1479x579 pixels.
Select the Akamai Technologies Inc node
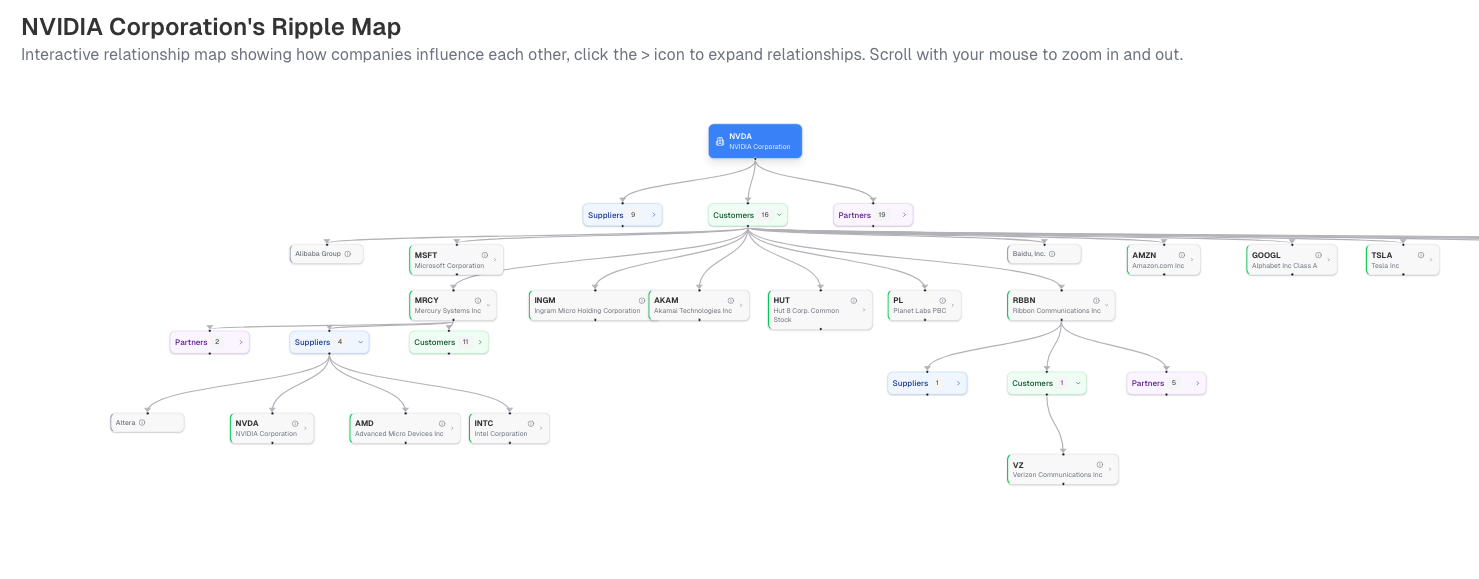pos(692,305)
